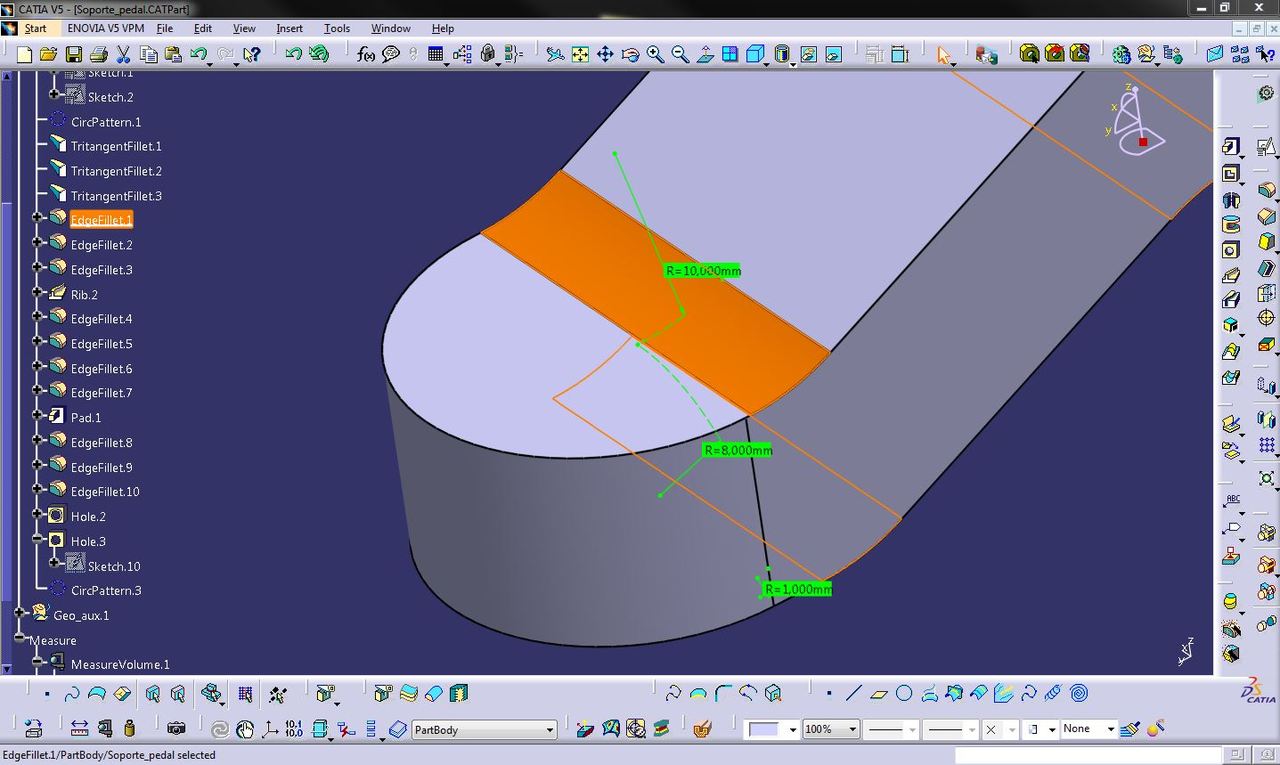Click the Select arrow tool
The image size is (1280, 765).
pyautogui.click(x=943, y=54)
